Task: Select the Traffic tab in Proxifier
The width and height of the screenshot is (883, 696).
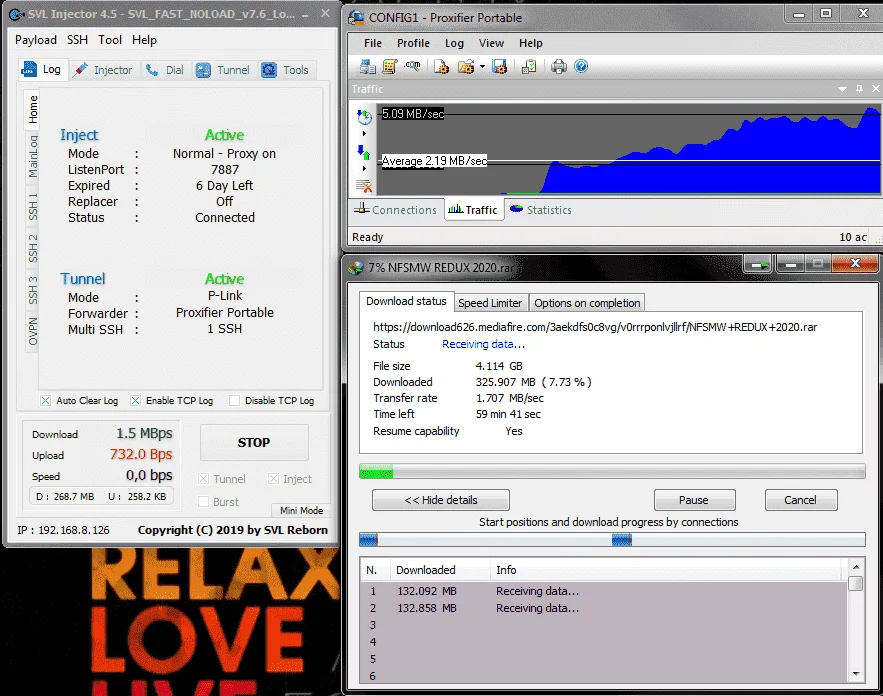Action: coord(473,209)
